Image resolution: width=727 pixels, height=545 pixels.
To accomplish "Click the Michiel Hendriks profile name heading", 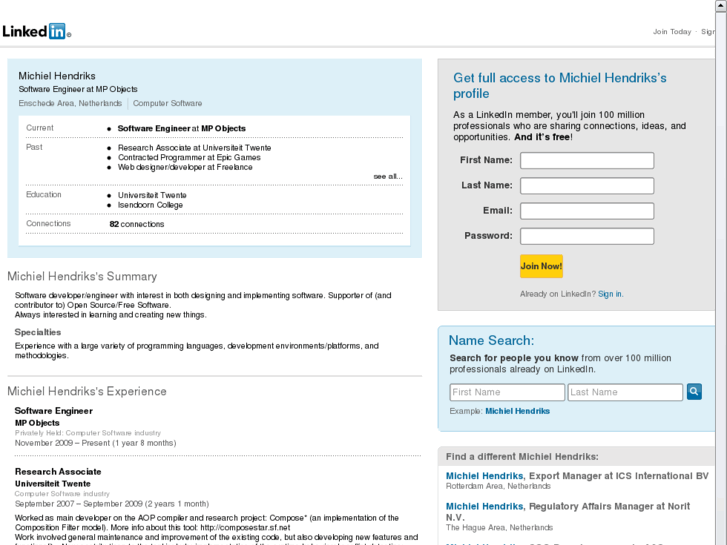I will (x=57, y=76).
